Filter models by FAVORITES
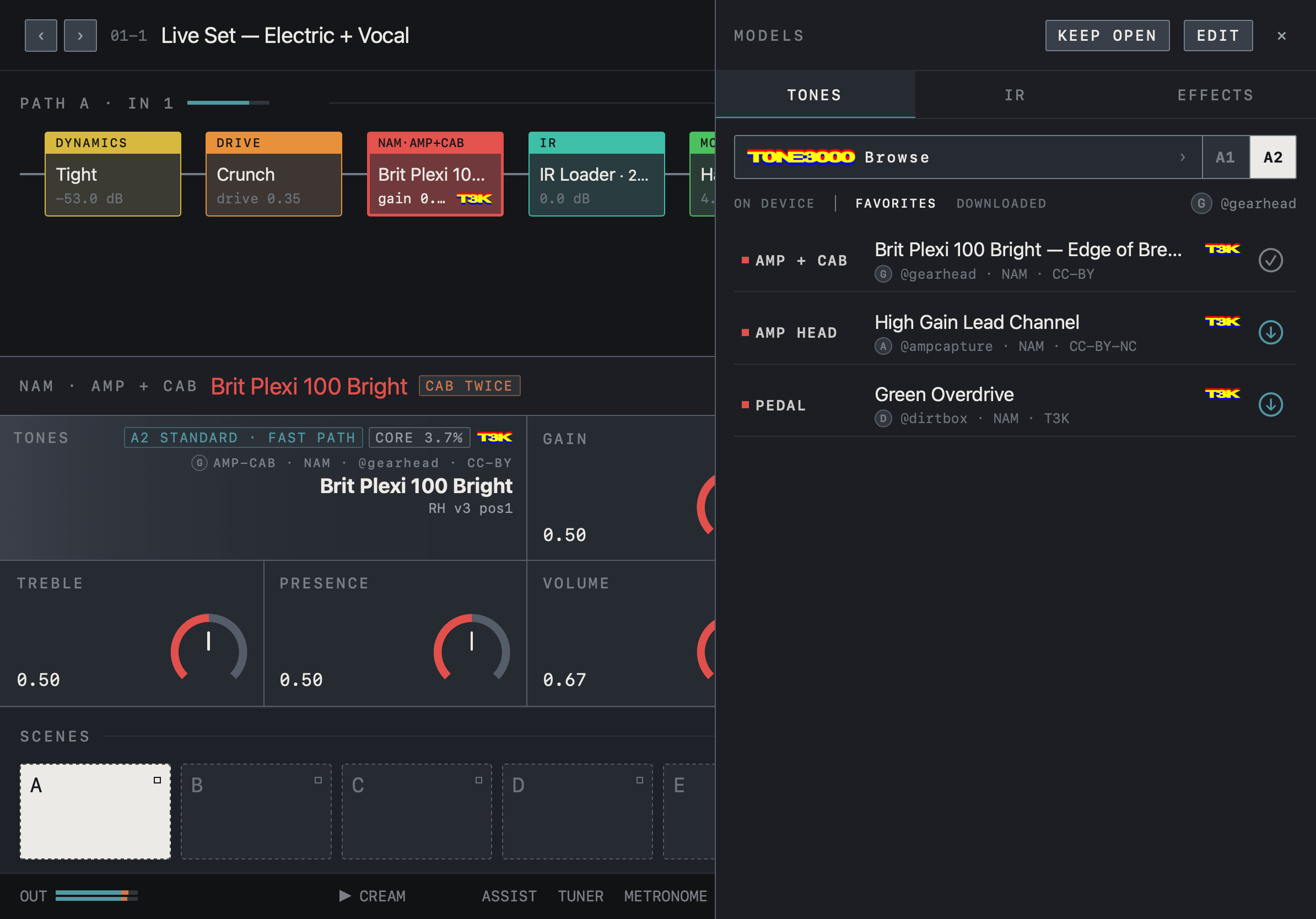The image size is (1316, 919). [x=896, y=203]
